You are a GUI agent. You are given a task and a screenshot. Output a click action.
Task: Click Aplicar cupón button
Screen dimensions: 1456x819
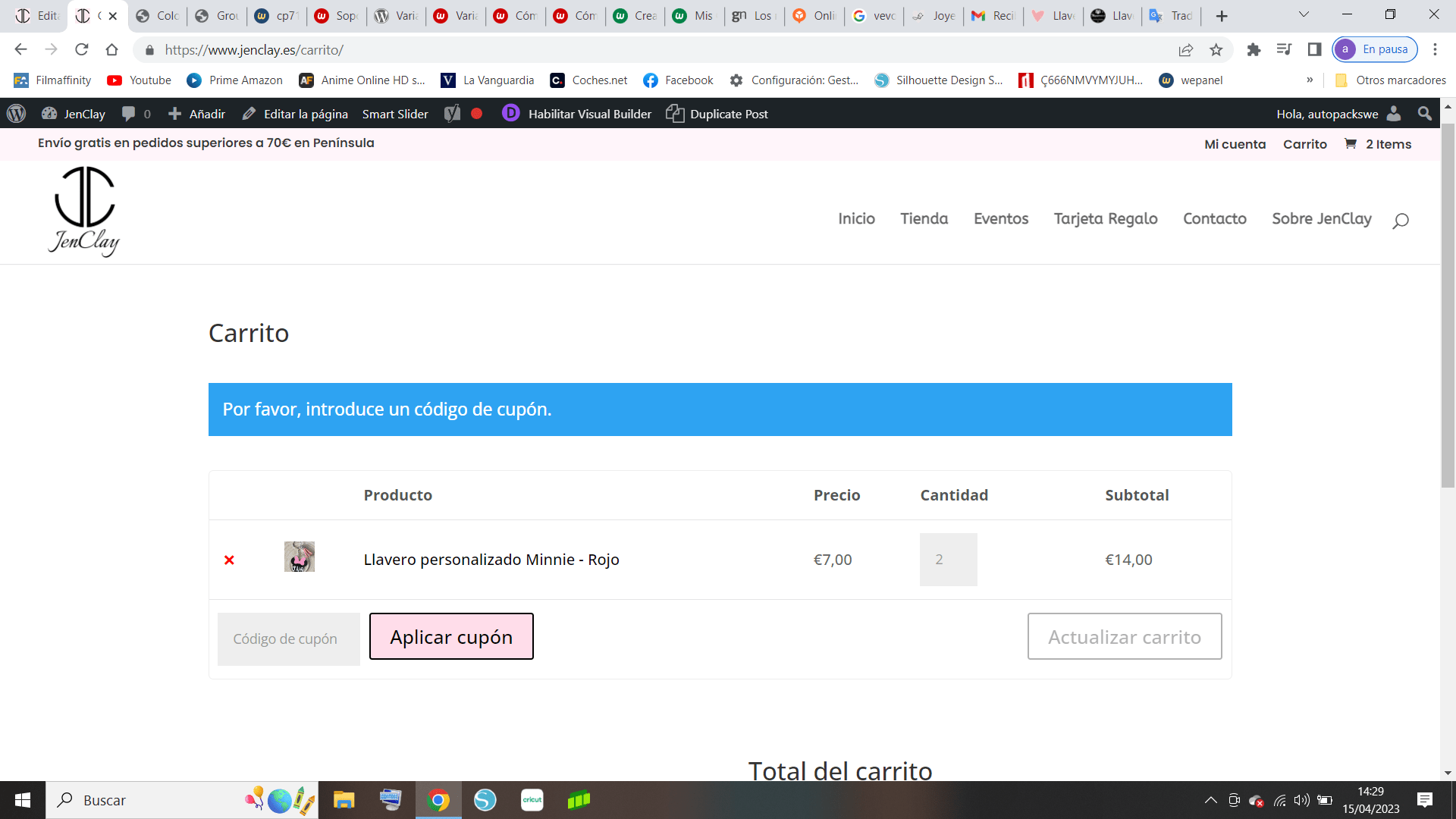pos(451,636)
